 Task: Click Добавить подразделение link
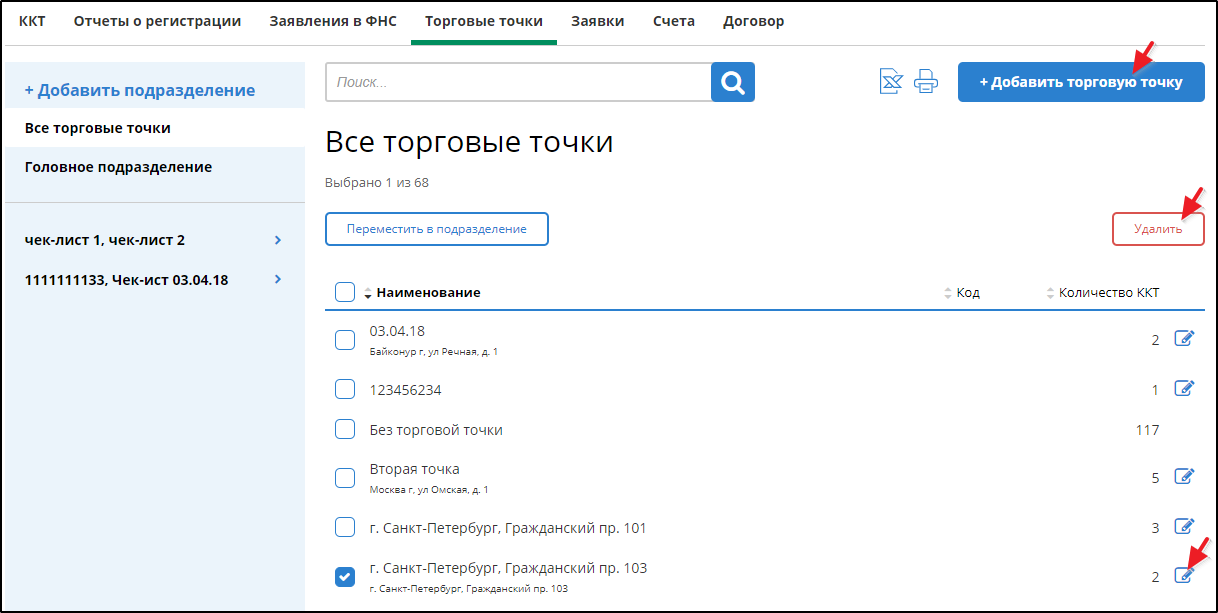(x=140, y=90)
